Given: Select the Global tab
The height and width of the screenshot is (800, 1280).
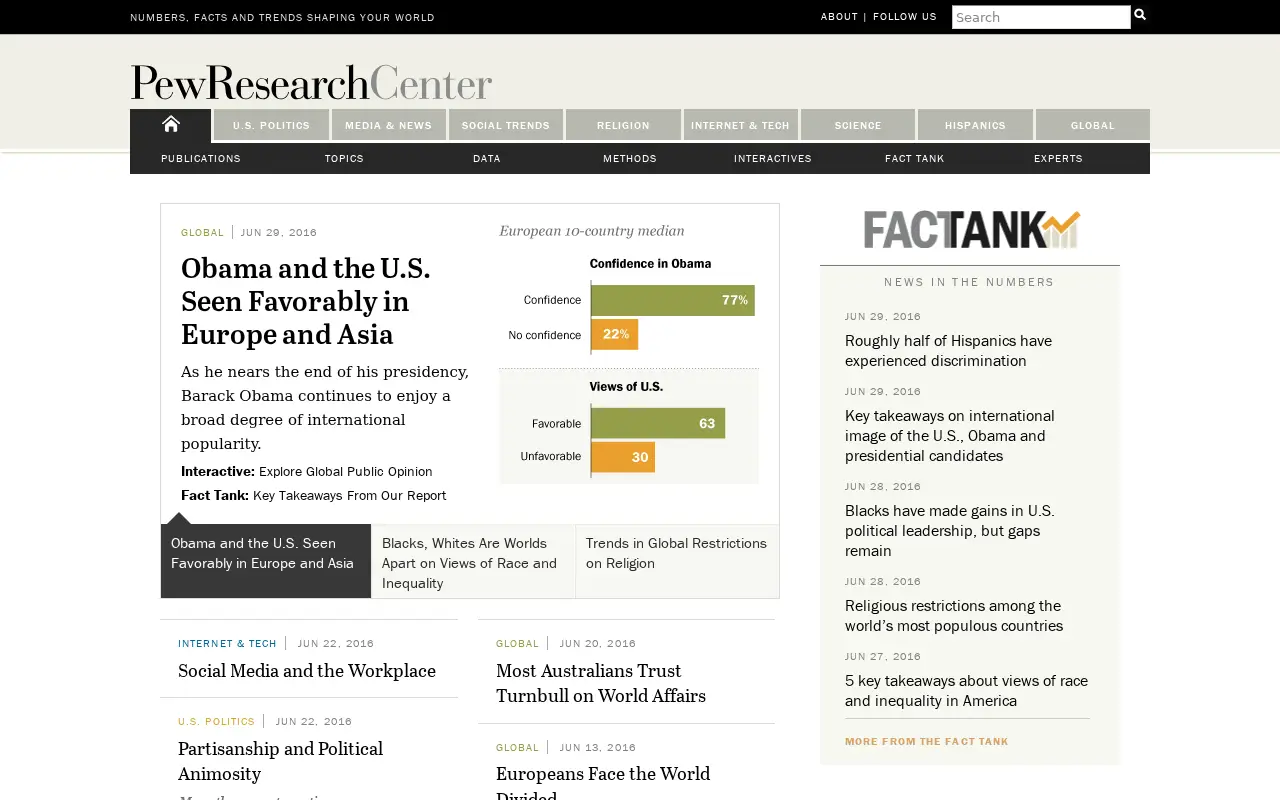Looking at the screenshot, I should [x=1092, y=125].
